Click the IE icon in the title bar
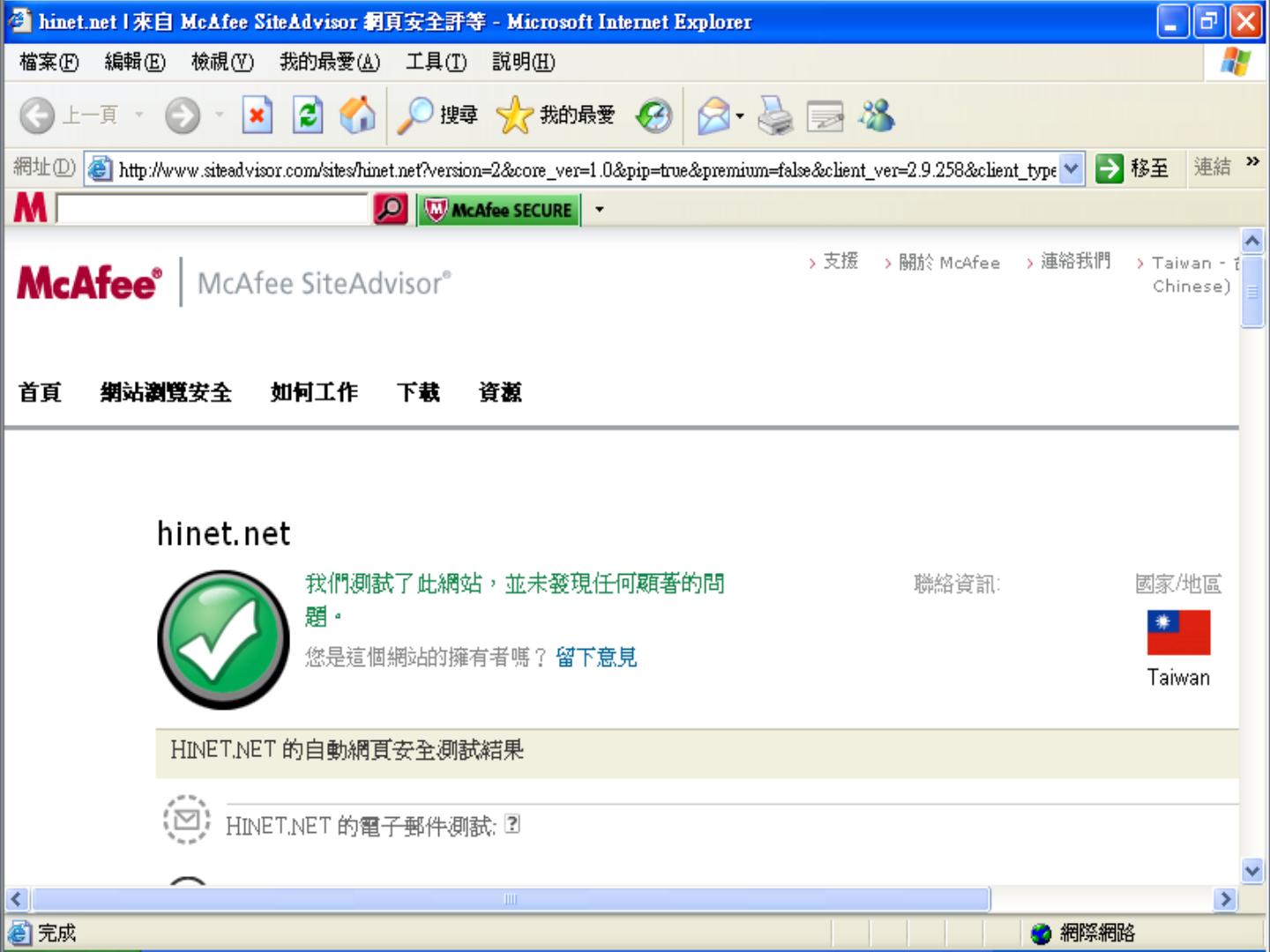This screenshot has width=1270, height=952. [19, 20]
